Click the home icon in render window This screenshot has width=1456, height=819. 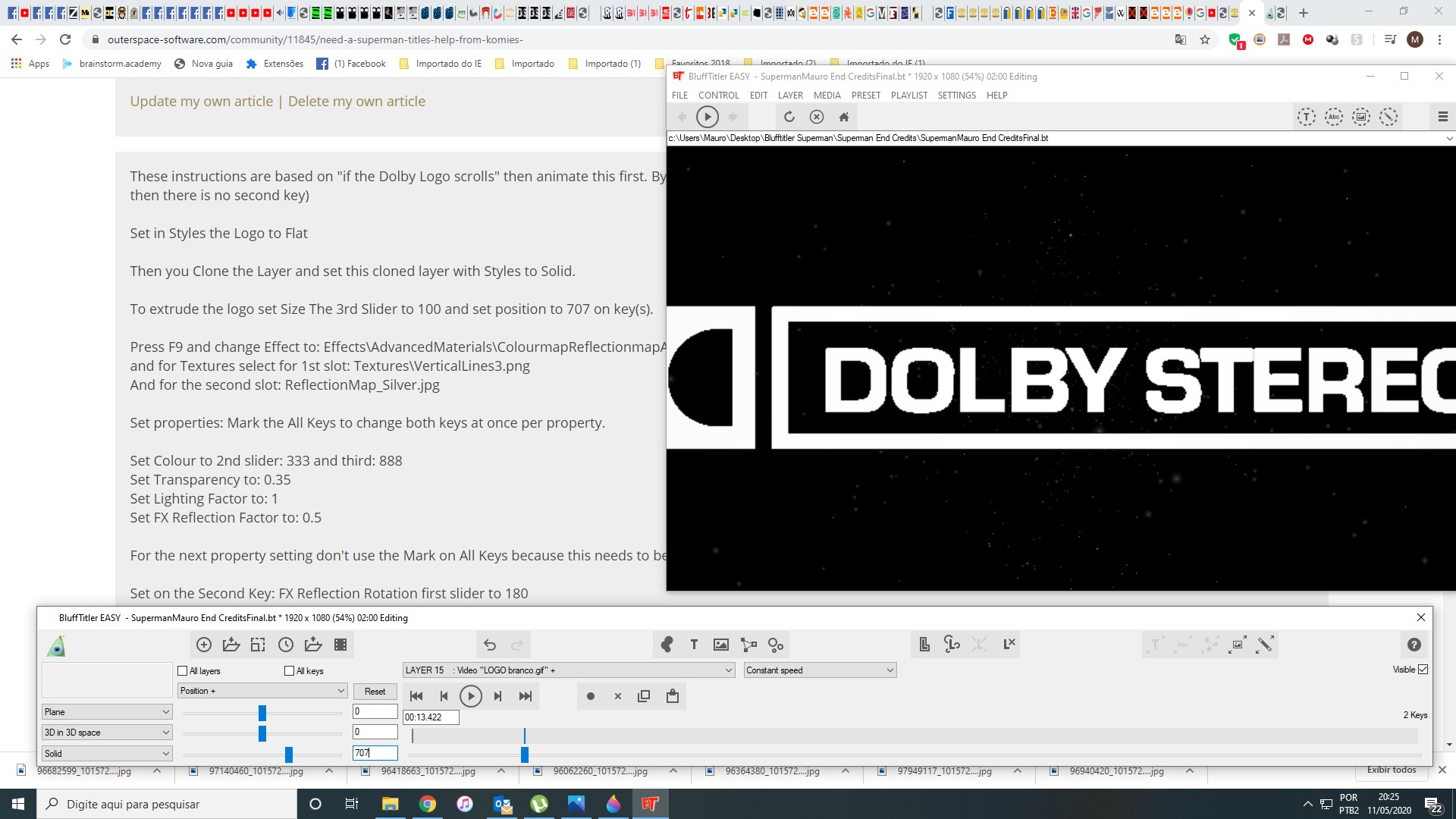844,117
